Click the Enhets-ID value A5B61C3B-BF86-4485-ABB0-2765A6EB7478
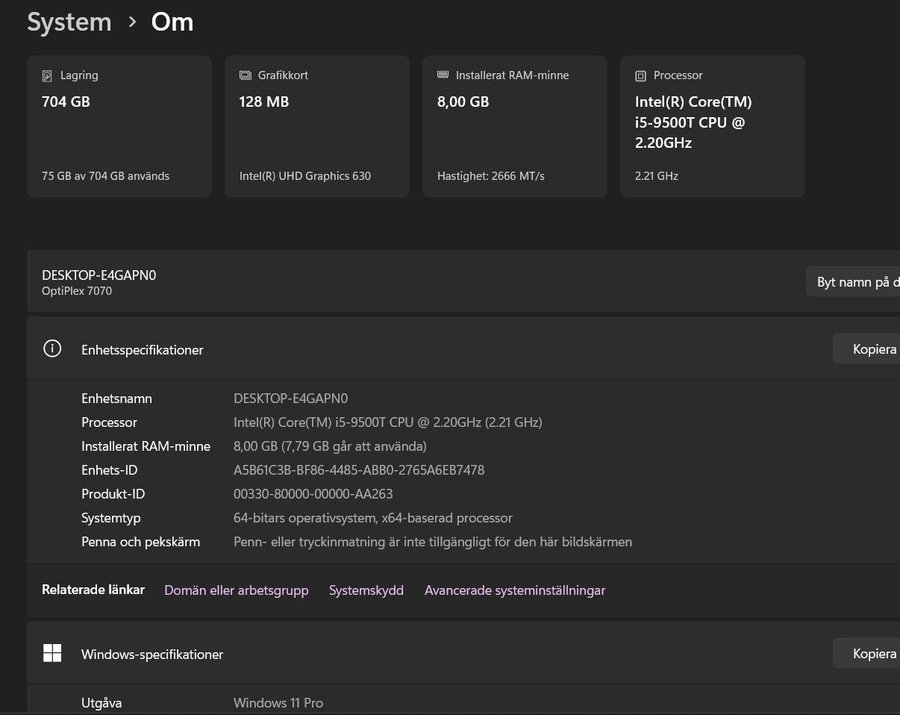 (359, 470)
